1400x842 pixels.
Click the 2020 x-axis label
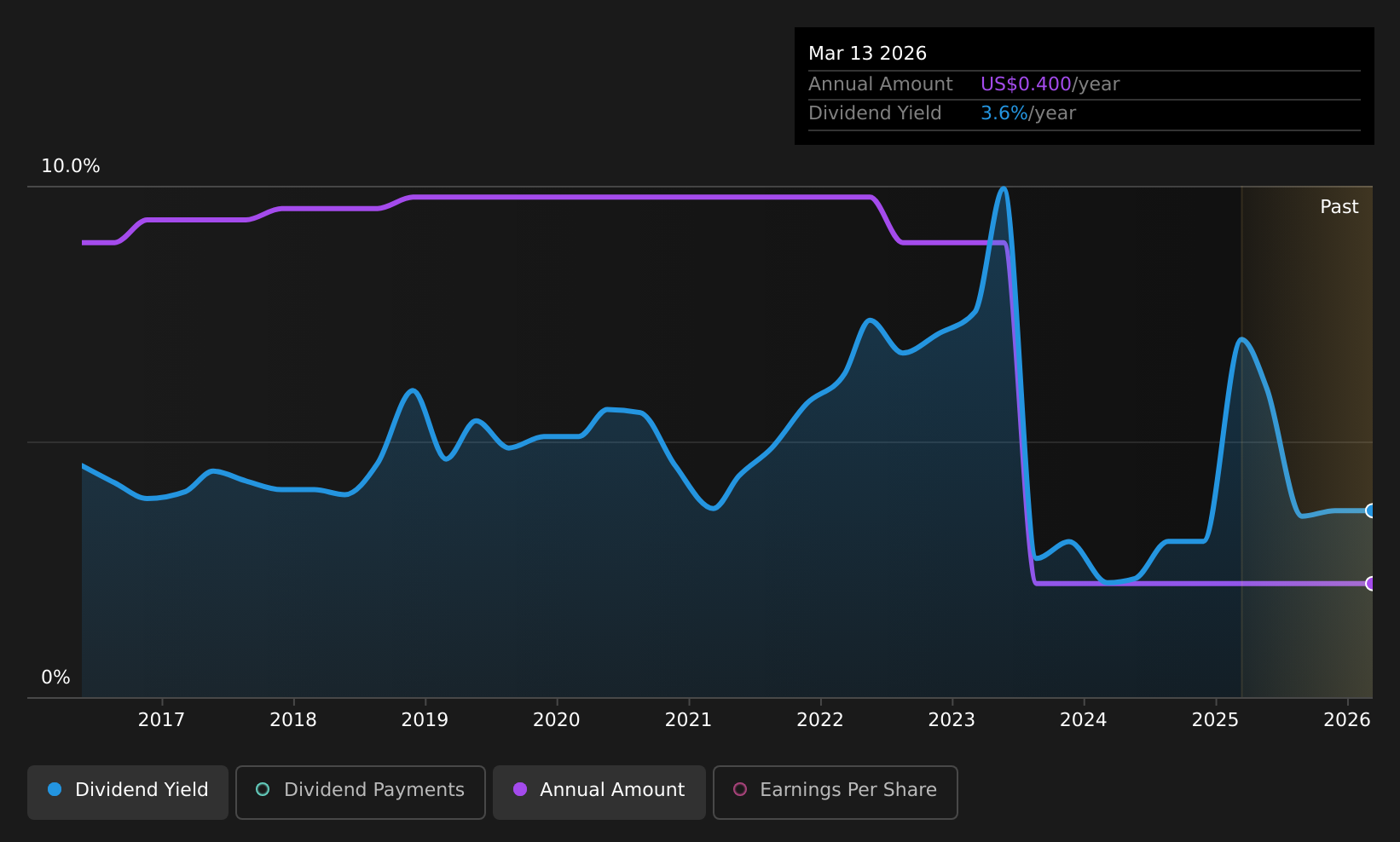coord(557,720)
